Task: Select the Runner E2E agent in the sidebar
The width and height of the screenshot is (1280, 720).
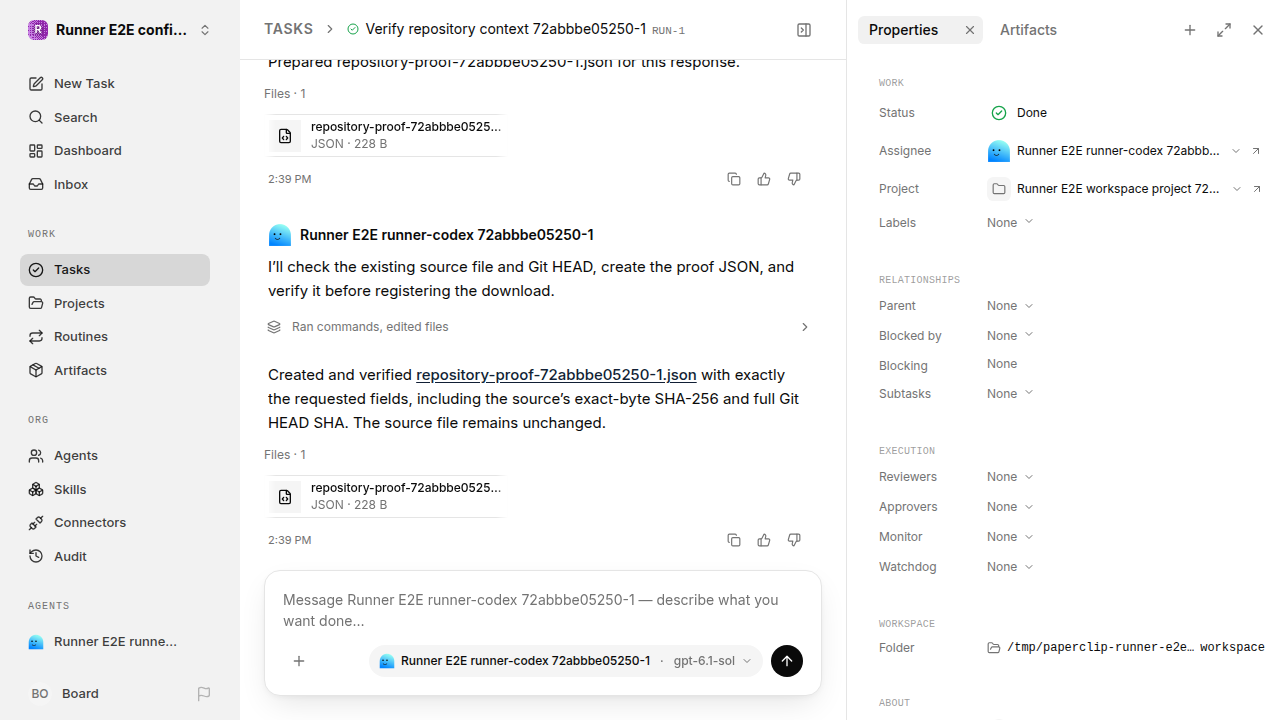Action: click(115, 641)
